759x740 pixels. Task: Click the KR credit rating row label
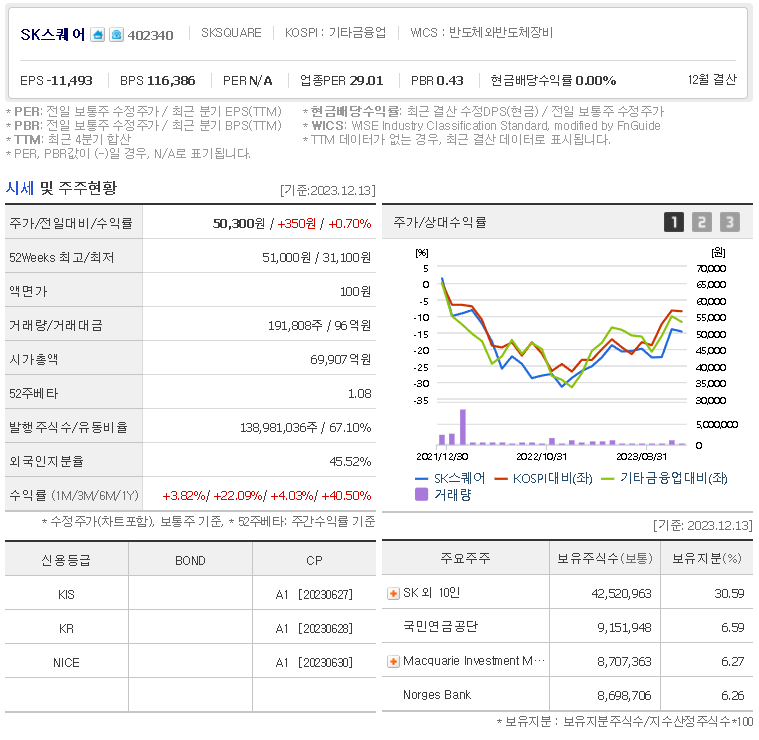66,629
